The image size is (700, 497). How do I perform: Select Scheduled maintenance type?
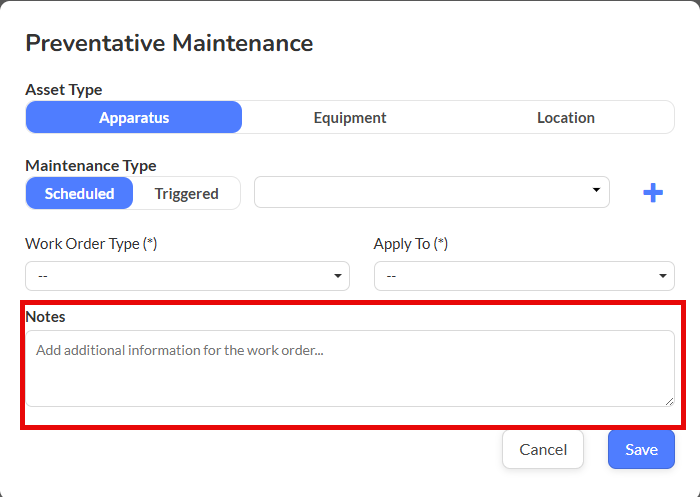tap(80, 193)
